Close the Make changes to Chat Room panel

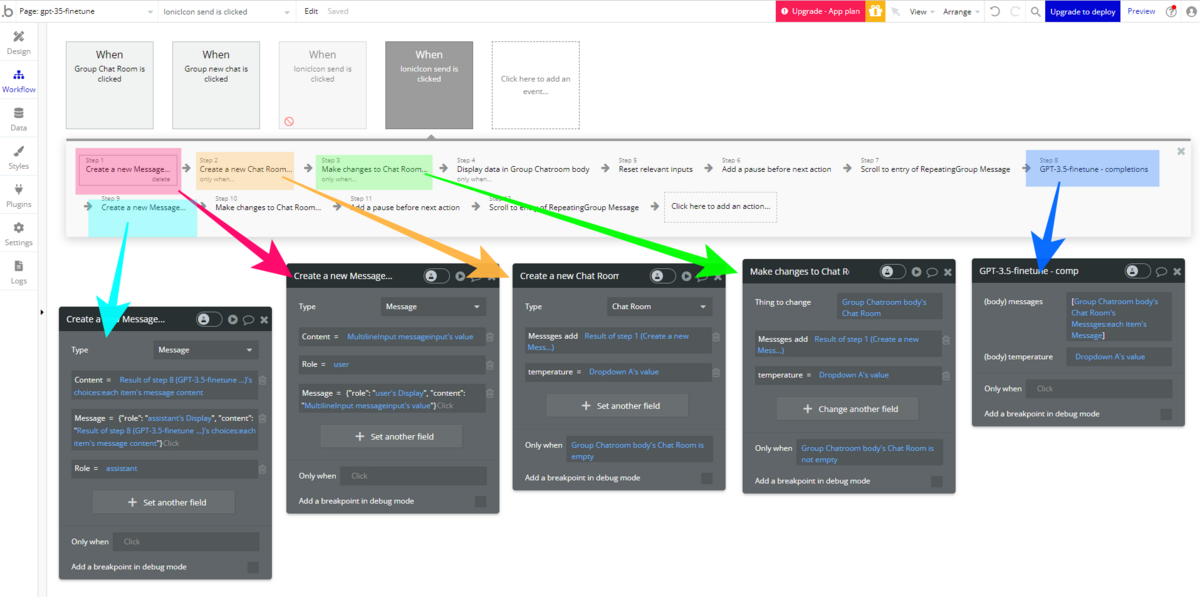(x=948, y=271)
